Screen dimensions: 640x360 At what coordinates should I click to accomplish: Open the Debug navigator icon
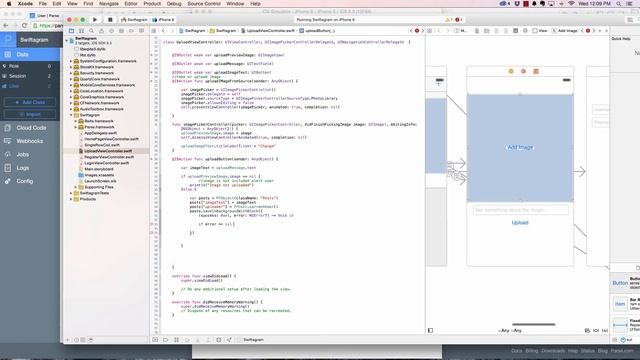pos(121,31)
